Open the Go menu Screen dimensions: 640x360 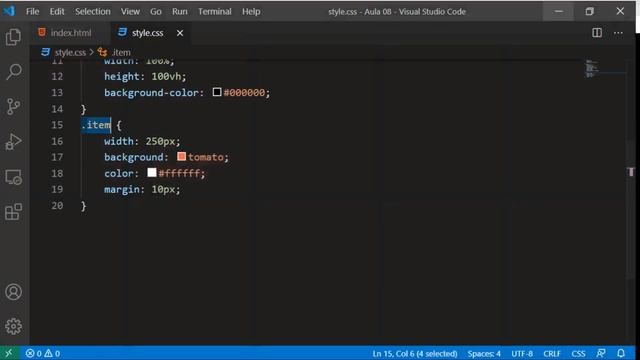point(156,11)
